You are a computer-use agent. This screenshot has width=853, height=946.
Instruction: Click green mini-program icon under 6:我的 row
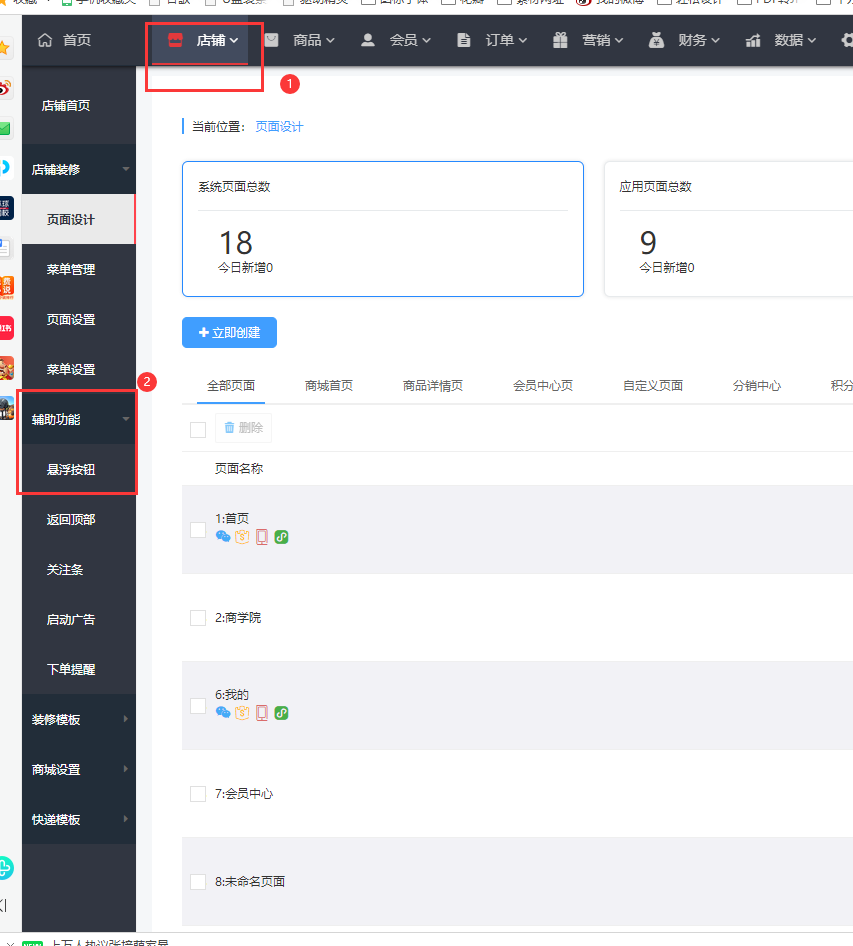click(282, 713)
